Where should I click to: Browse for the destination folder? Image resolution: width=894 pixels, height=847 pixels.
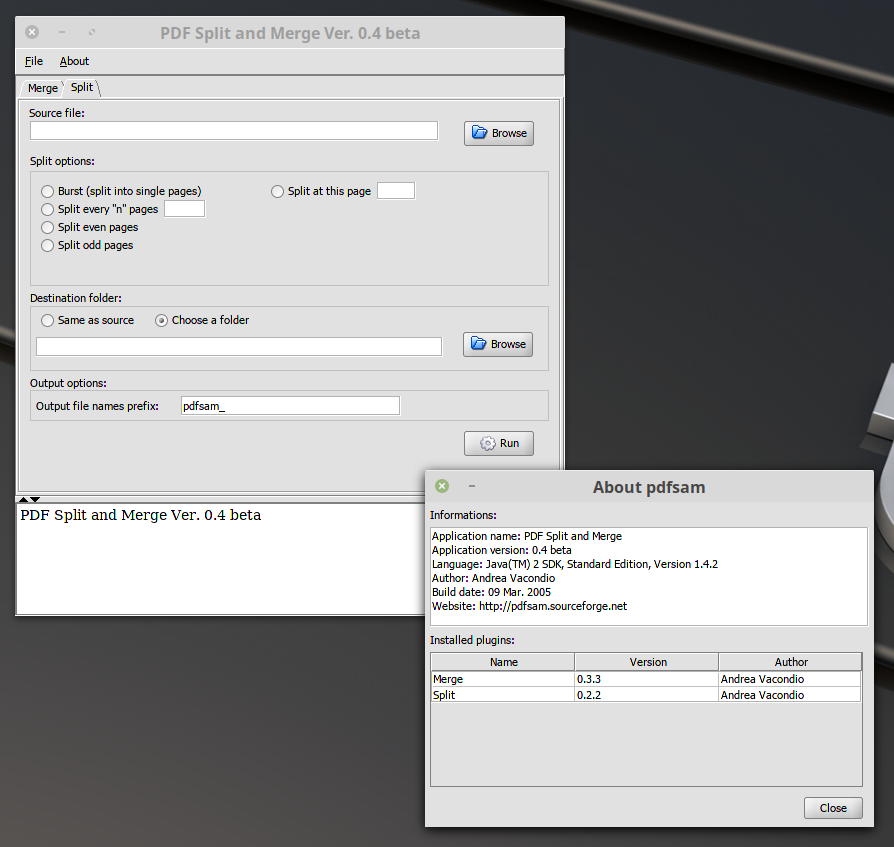click(498, 344)
